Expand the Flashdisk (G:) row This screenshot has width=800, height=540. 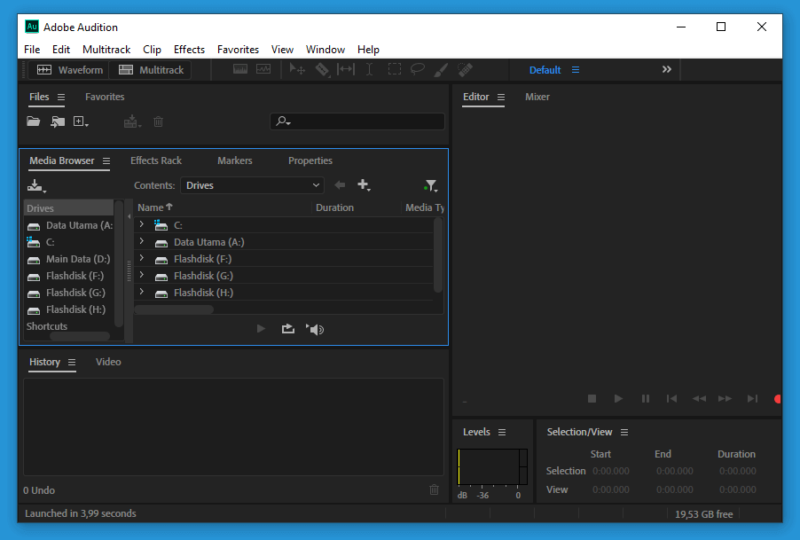tap(142, 275)
